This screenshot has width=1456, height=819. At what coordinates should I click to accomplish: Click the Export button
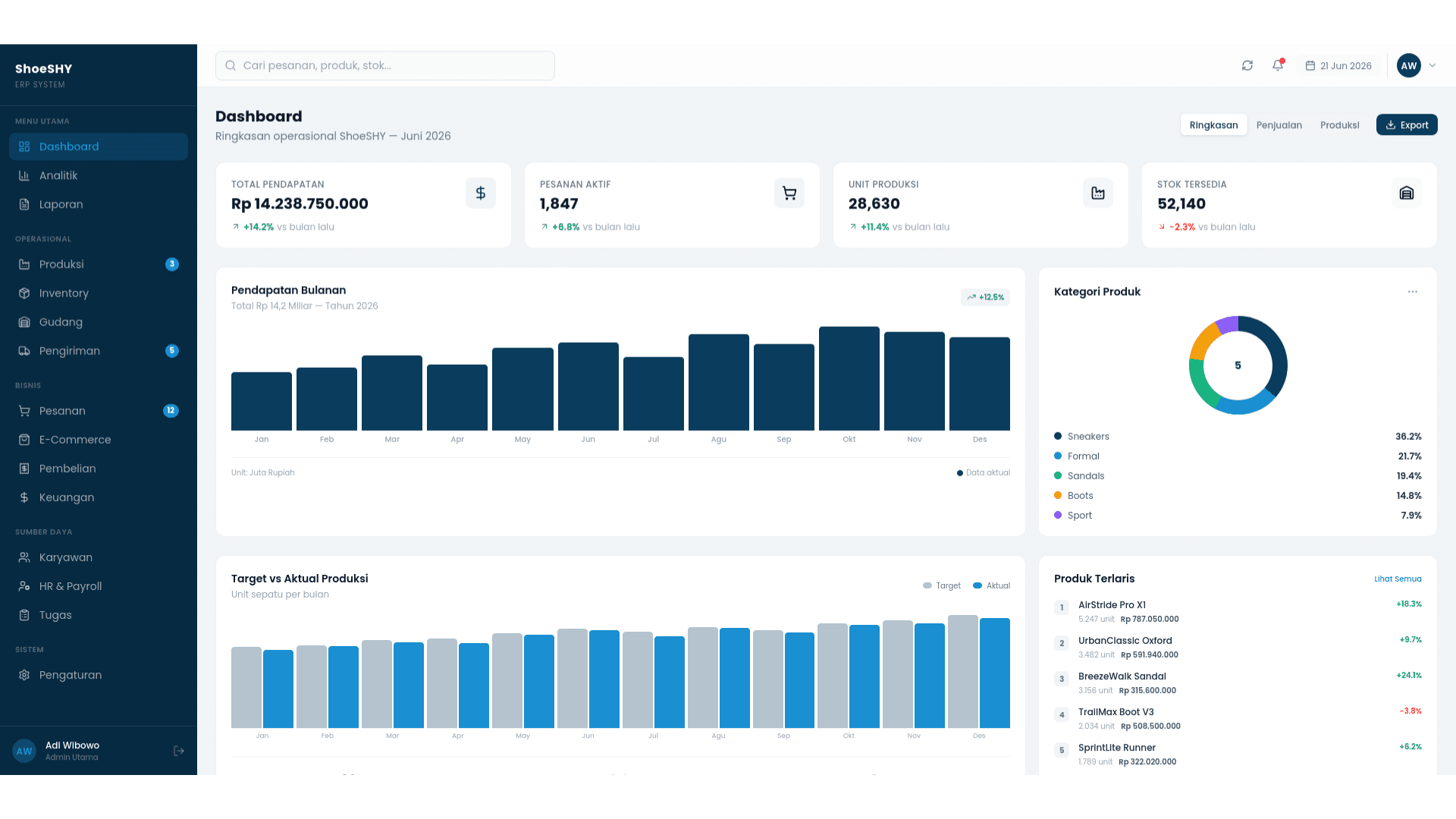click(1407, 125)
